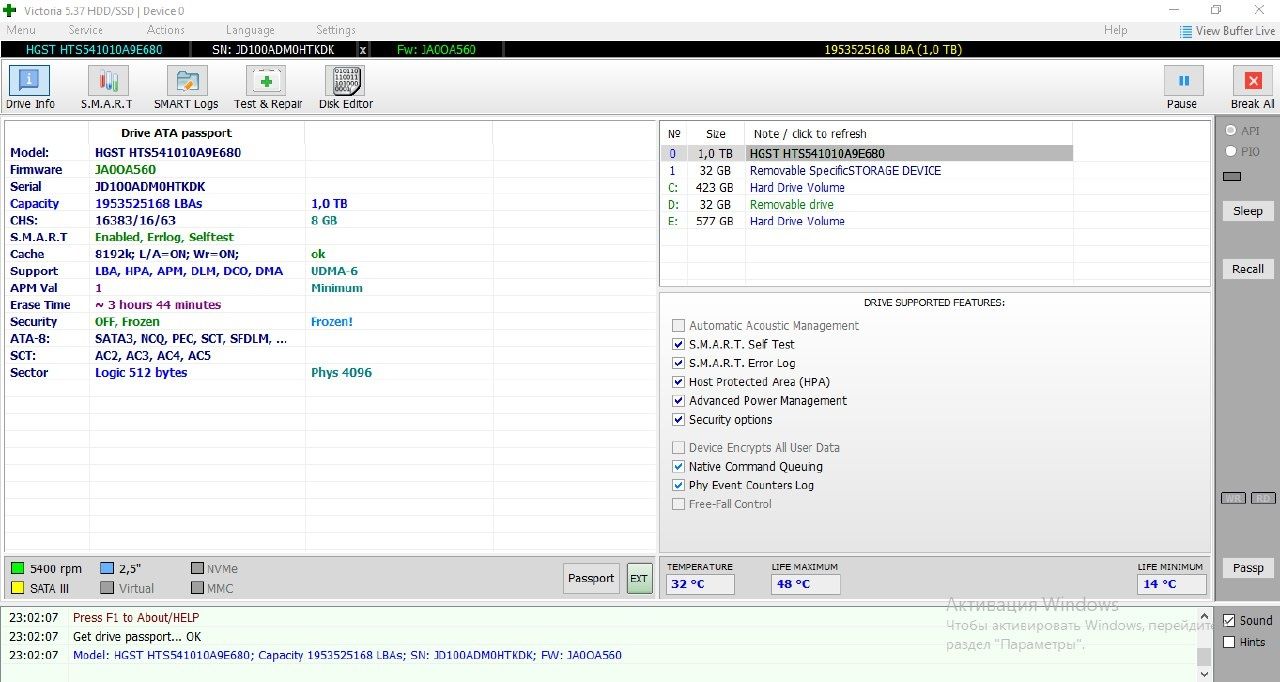
Task: Click the small indicator below PIO
Action: pyautogui.click(x=1232, y=176)
